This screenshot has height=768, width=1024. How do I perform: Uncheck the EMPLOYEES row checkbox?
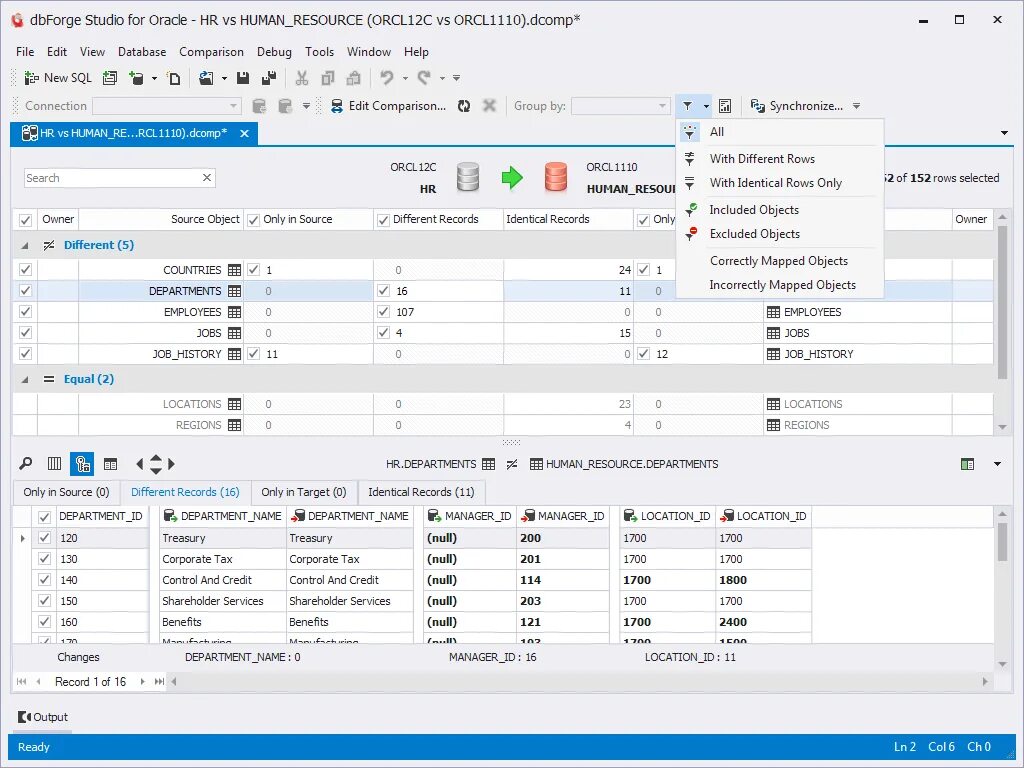[25, 312]
